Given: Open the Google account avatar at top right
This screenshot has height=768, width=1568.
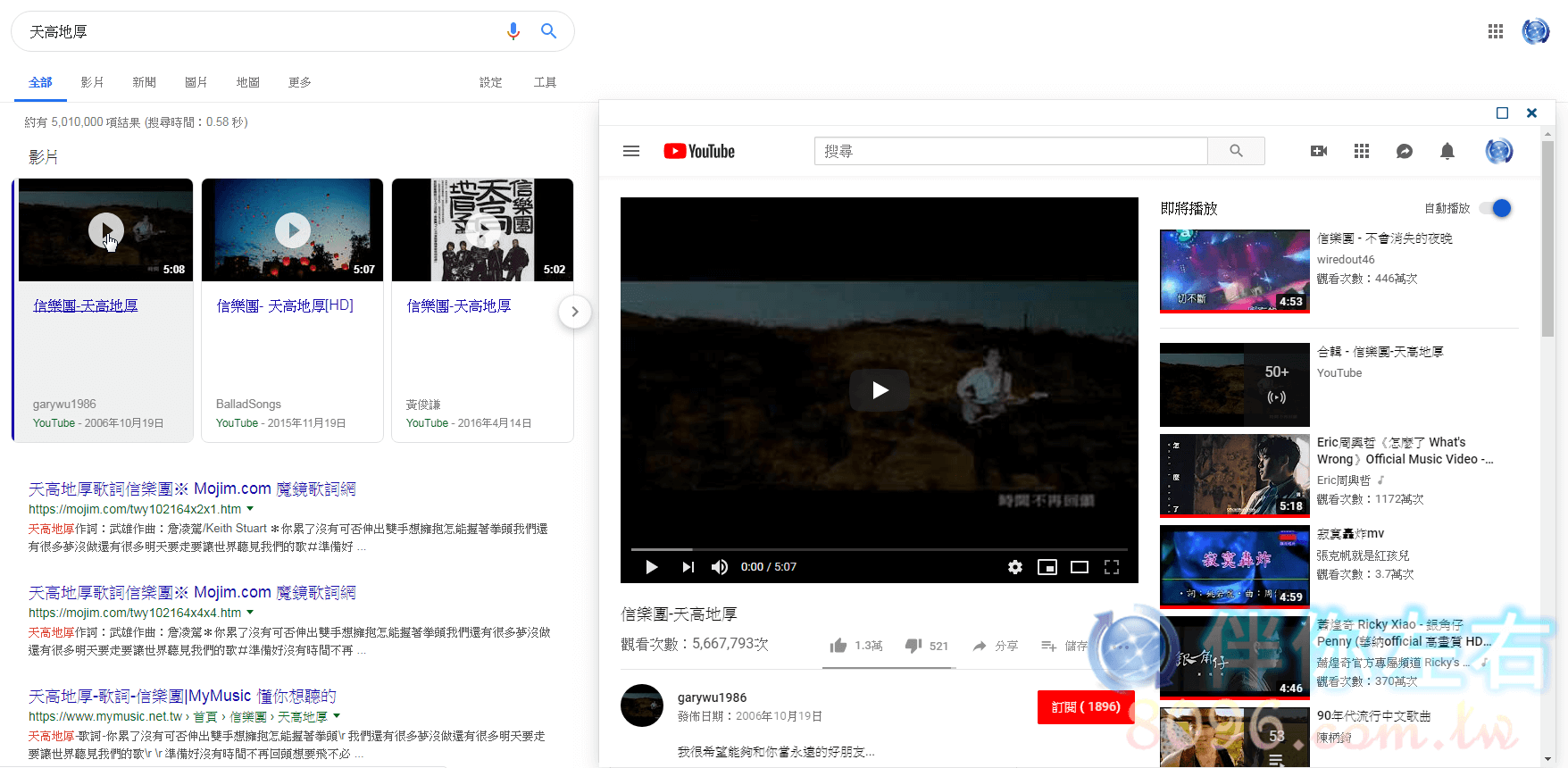Looking at the screenshot, I should pyautogui.click(x=1535, y=31).
